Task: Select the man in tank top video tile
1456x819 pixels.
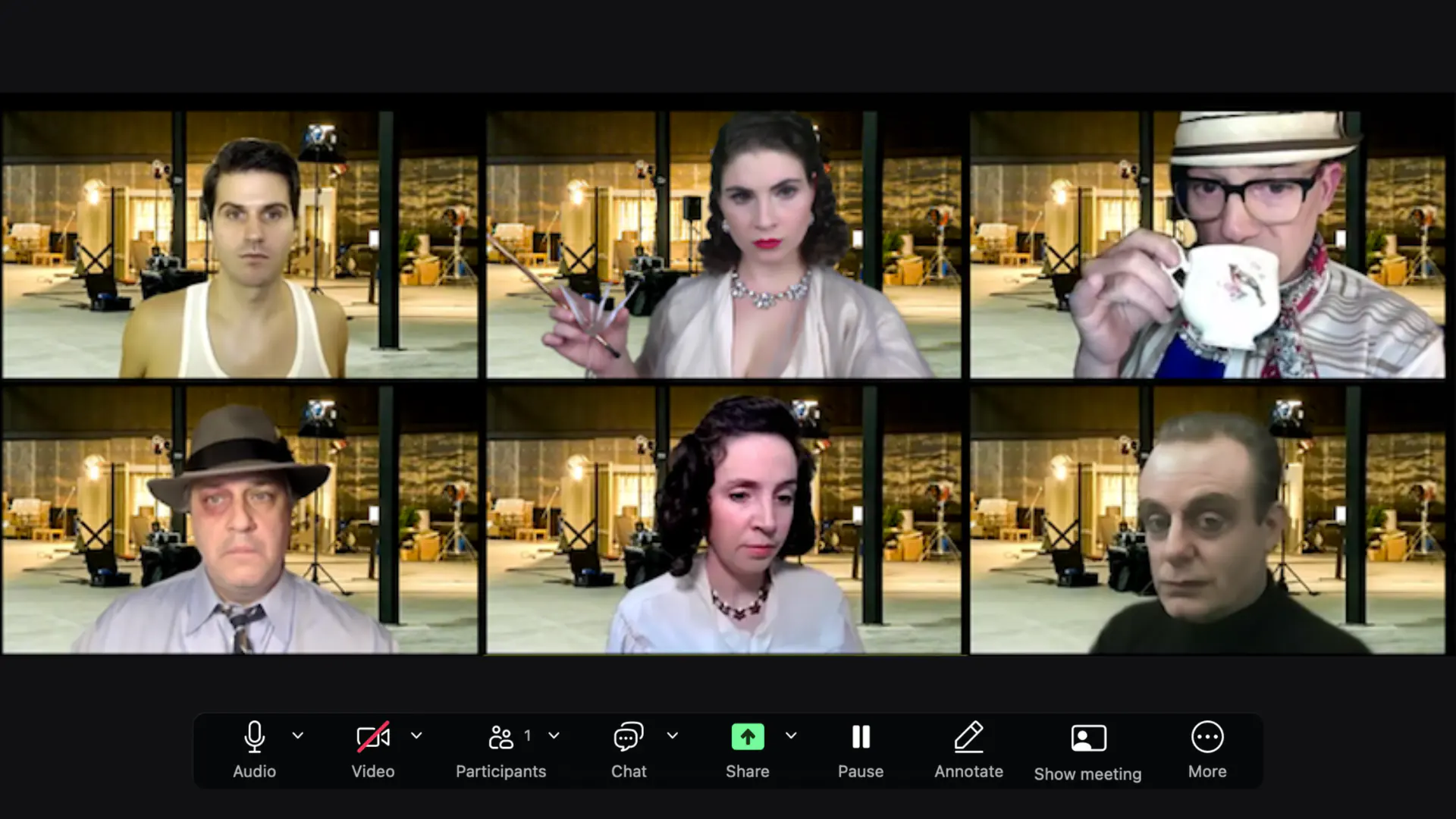Action: click(x=240, y=245)
